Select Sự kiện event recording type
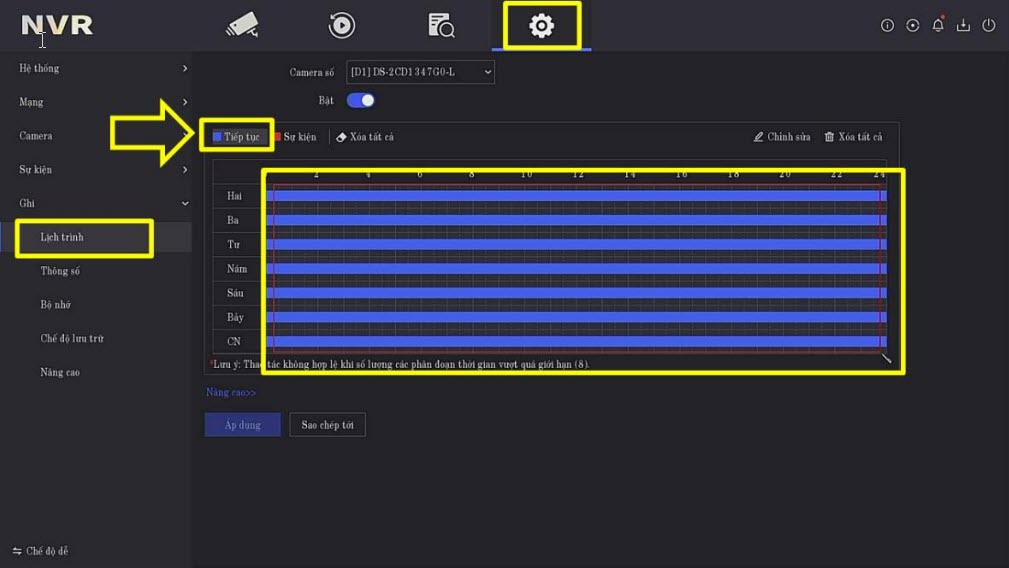The image size is (1009, 568). coord(296,137)
